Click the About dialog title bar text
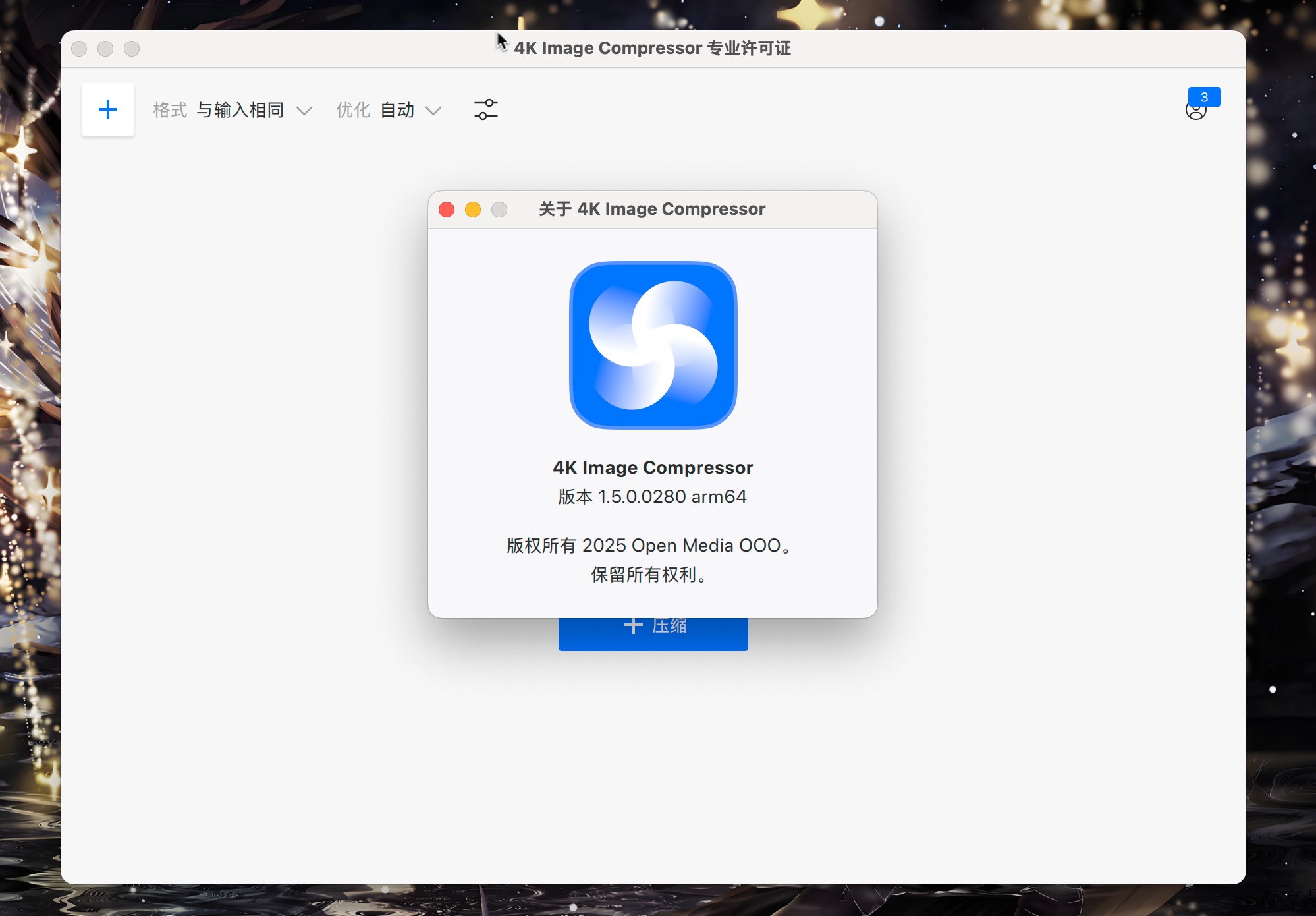 pyautogui.click(x=652, y=209)
